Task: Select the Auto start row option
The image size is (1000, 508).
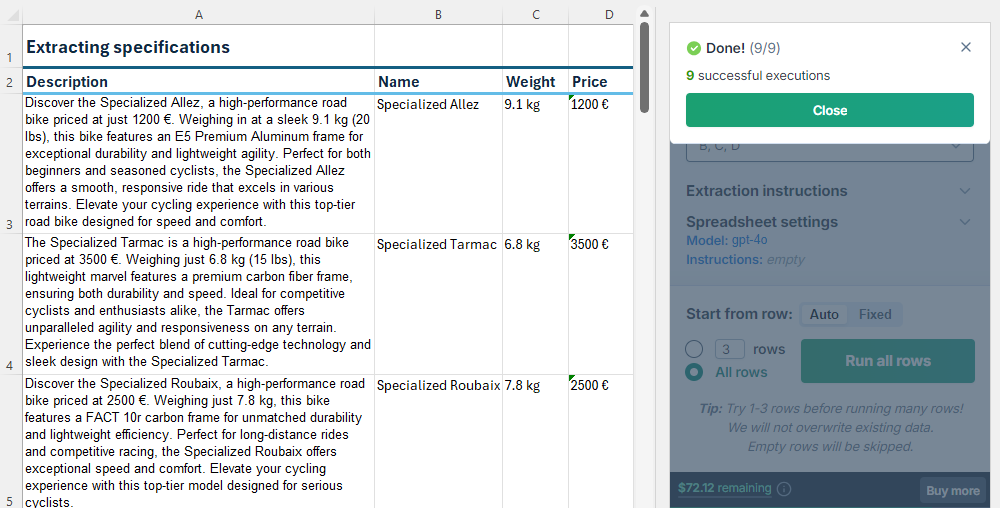Action: coord(824,314)
